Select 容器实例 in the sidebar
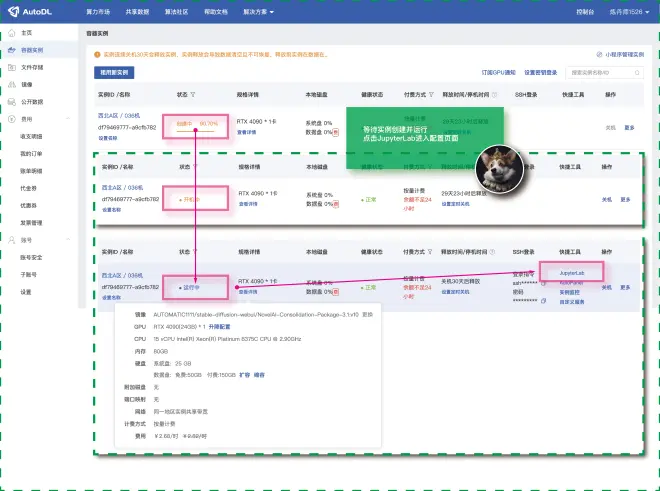660x491 pixels. [x=32, y=49]
